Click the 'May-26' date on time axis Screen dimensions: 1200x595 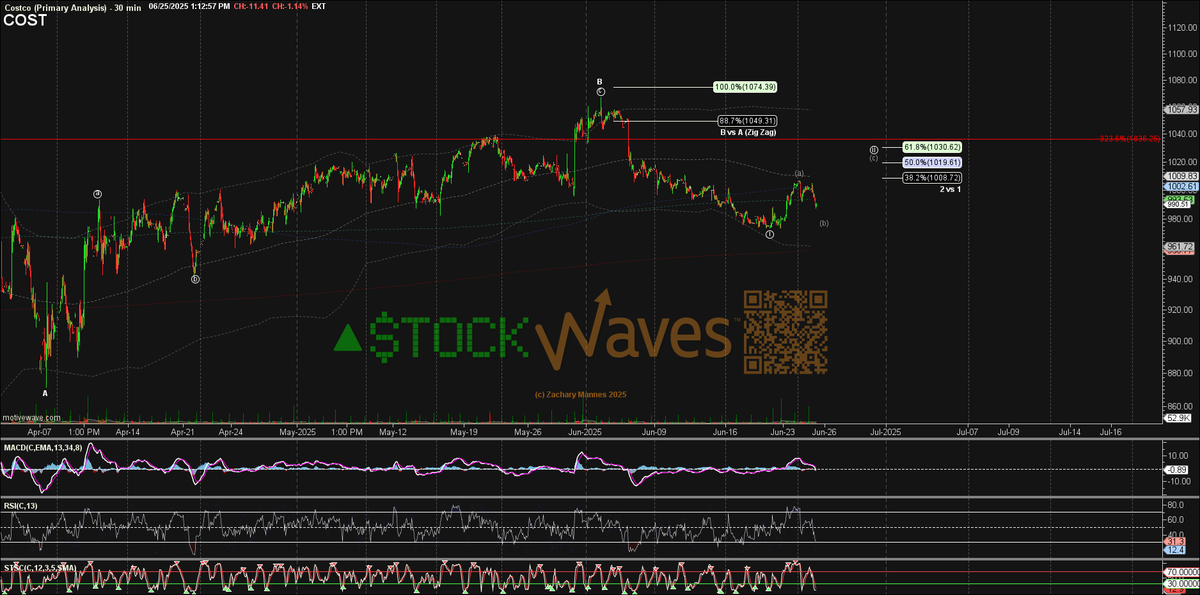tap(527, 431)
